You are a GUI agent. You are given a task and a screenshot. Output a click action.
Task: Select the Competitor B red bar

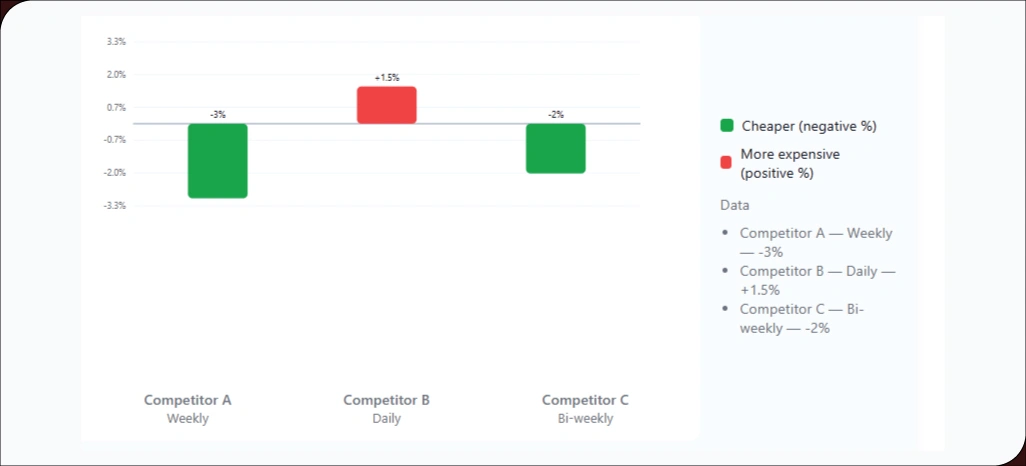387,105
